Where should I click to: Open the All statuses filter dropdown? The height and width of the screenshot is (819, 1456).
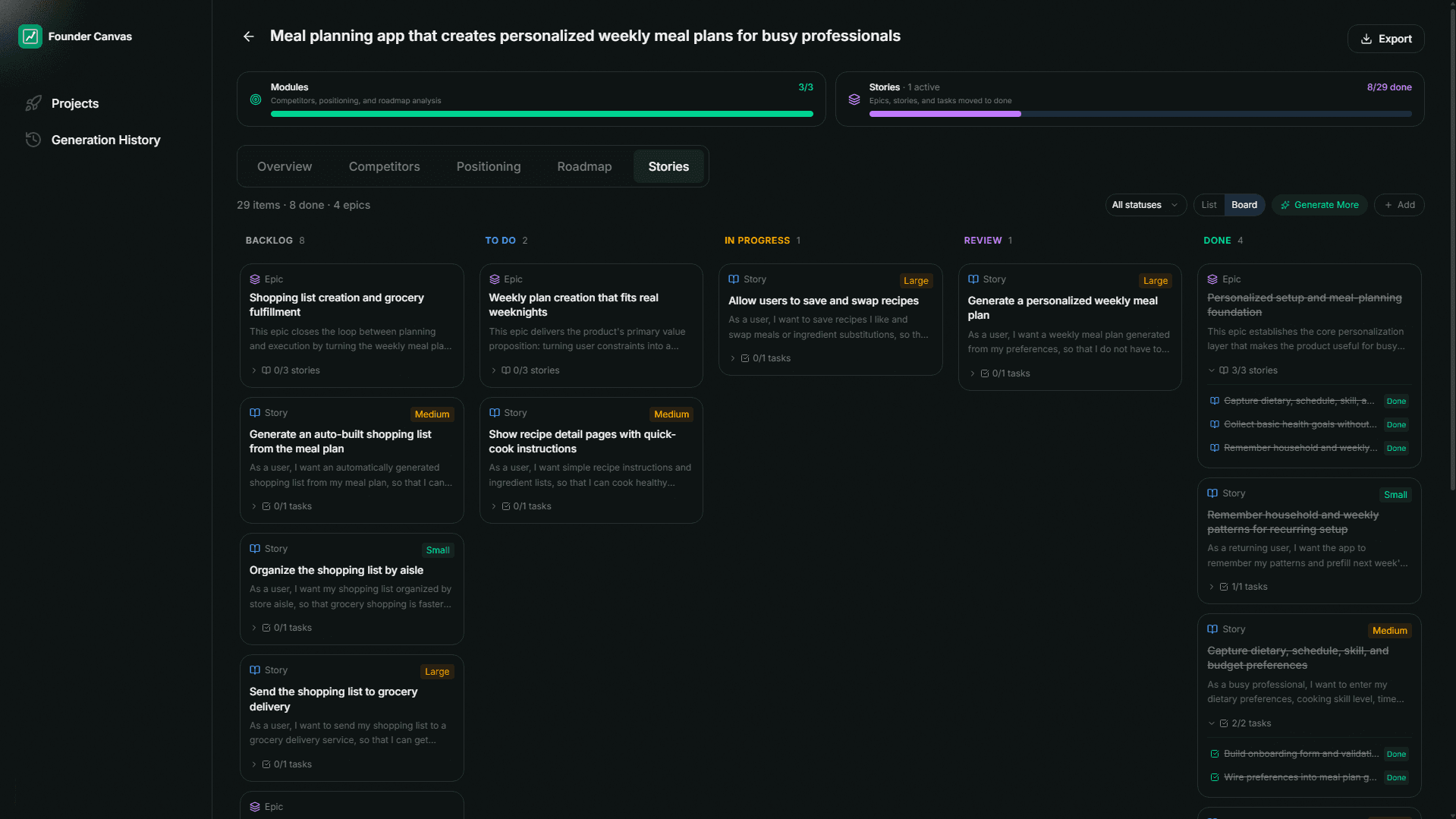[x=1145, y=205]
